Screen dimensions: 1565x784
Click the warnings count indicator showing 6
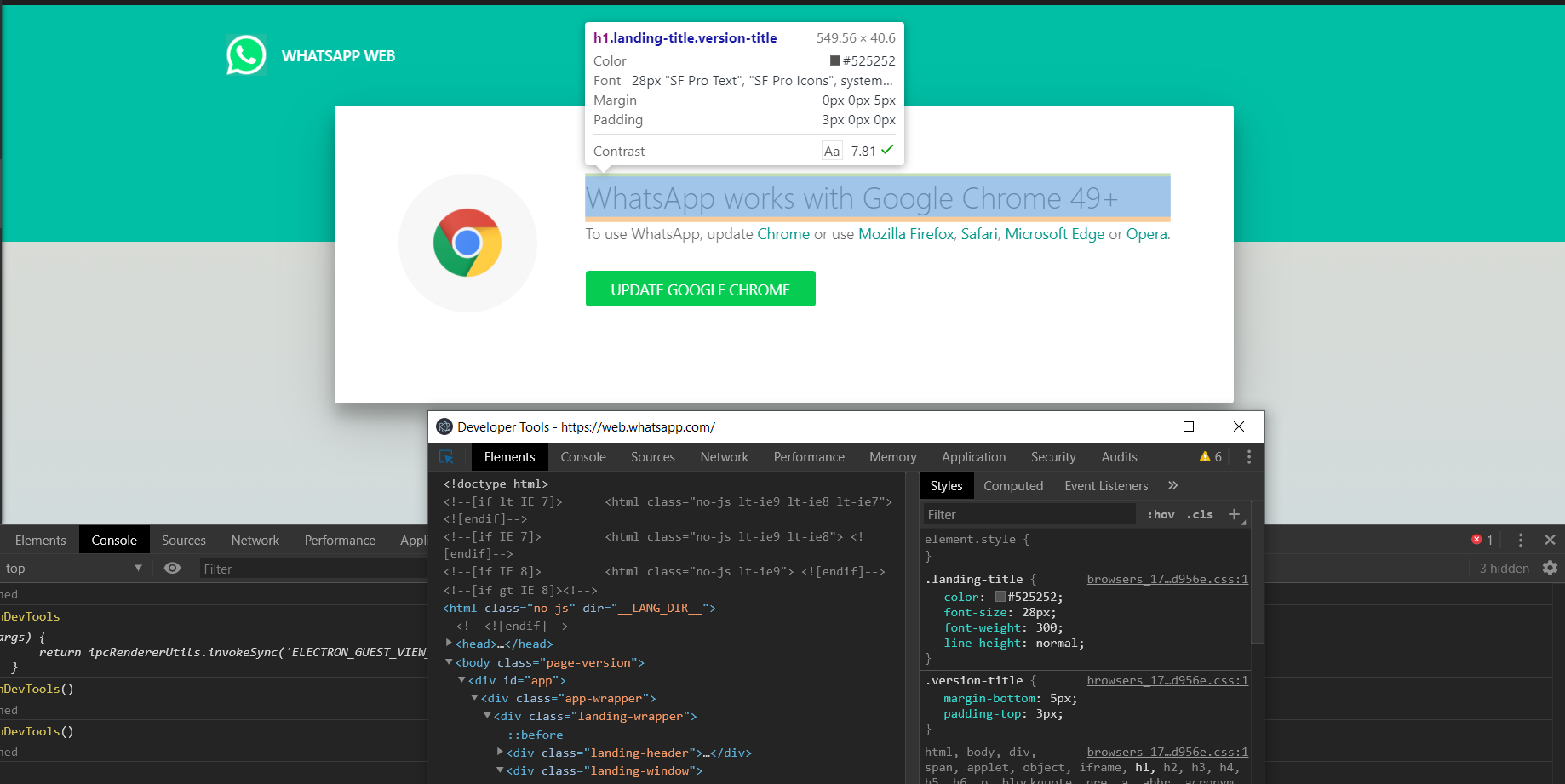[x=1211, y=457]
